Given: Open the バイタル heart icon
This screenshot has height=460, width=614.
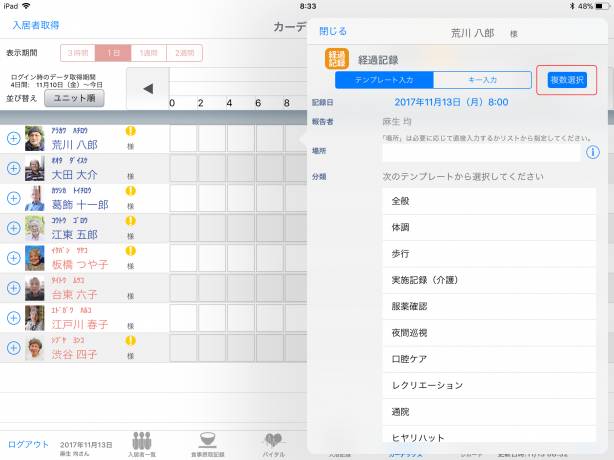Looking at the screenshot, I should tap(273, 444).
